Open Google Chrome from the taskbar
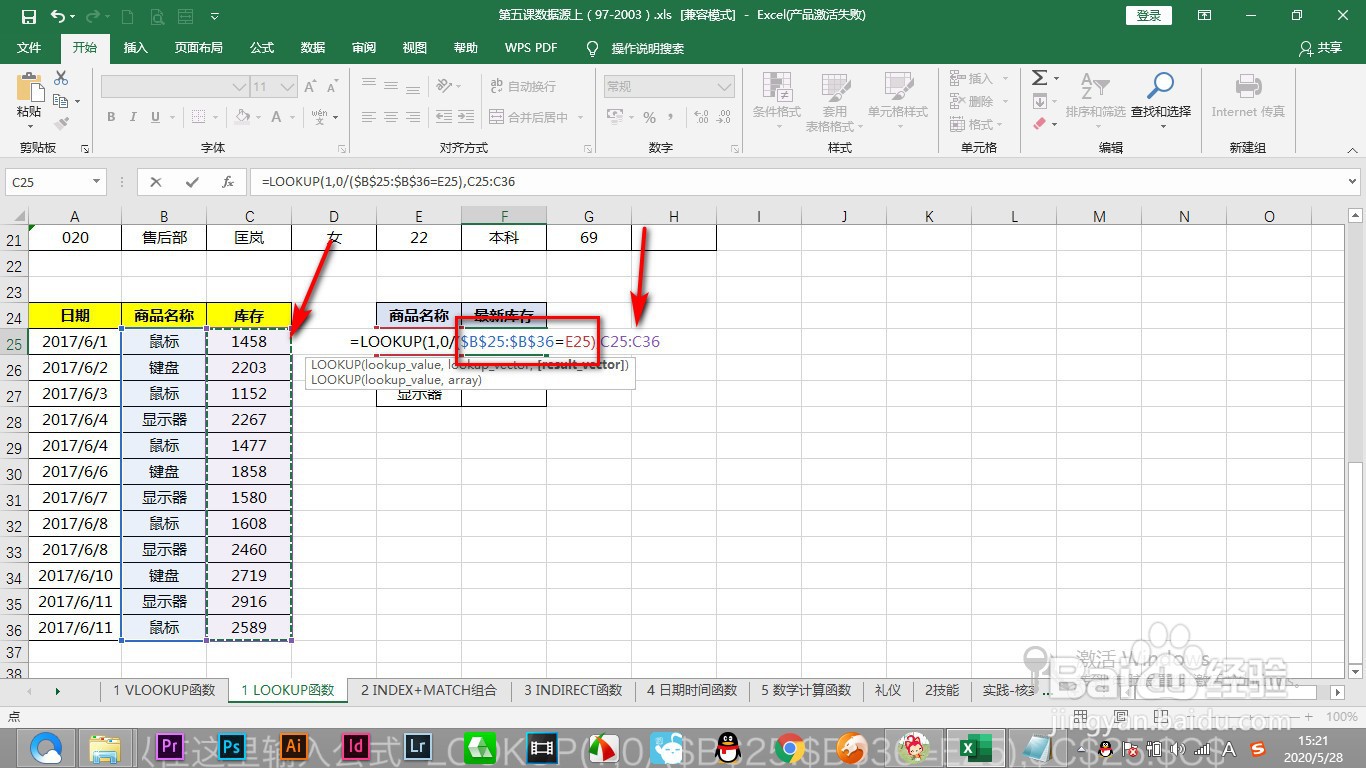This screenshot has height=768, width=1366. [x=790, y=746]
